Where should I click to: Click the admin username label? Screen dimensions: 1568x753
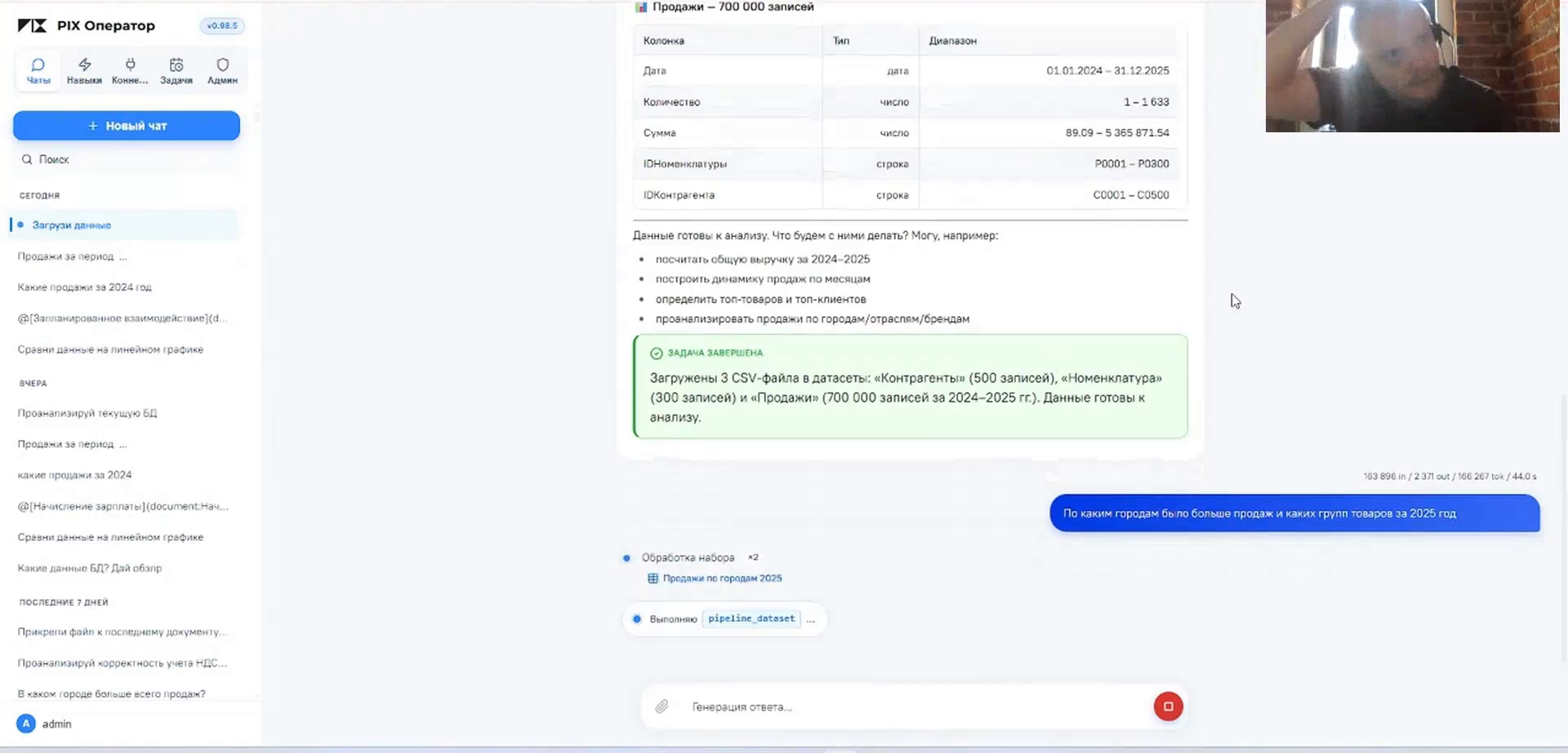[56, 724]
